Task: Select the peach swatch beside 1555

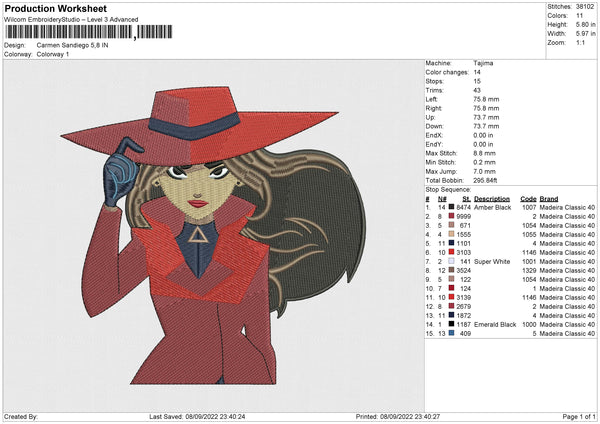Action: (452, 235)
